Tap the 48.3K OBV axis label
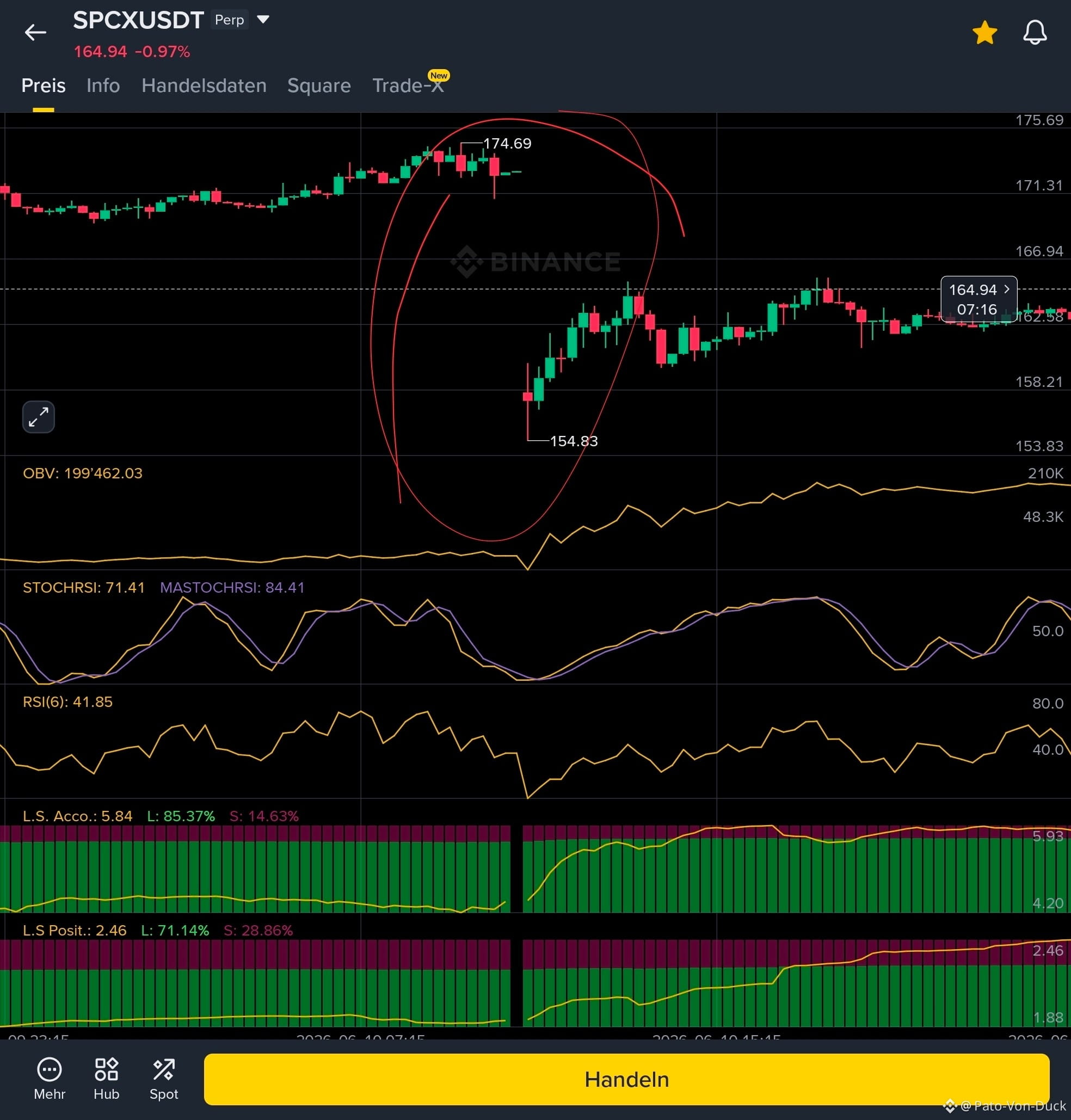Screen dimensions: 1071x1120 1043,516
